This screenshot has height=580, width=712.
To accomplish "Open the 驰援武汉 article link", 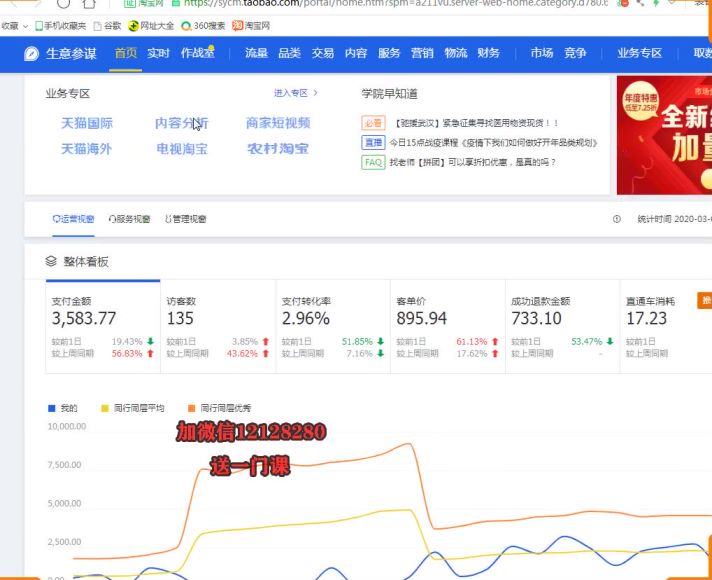I will point(475,123).
